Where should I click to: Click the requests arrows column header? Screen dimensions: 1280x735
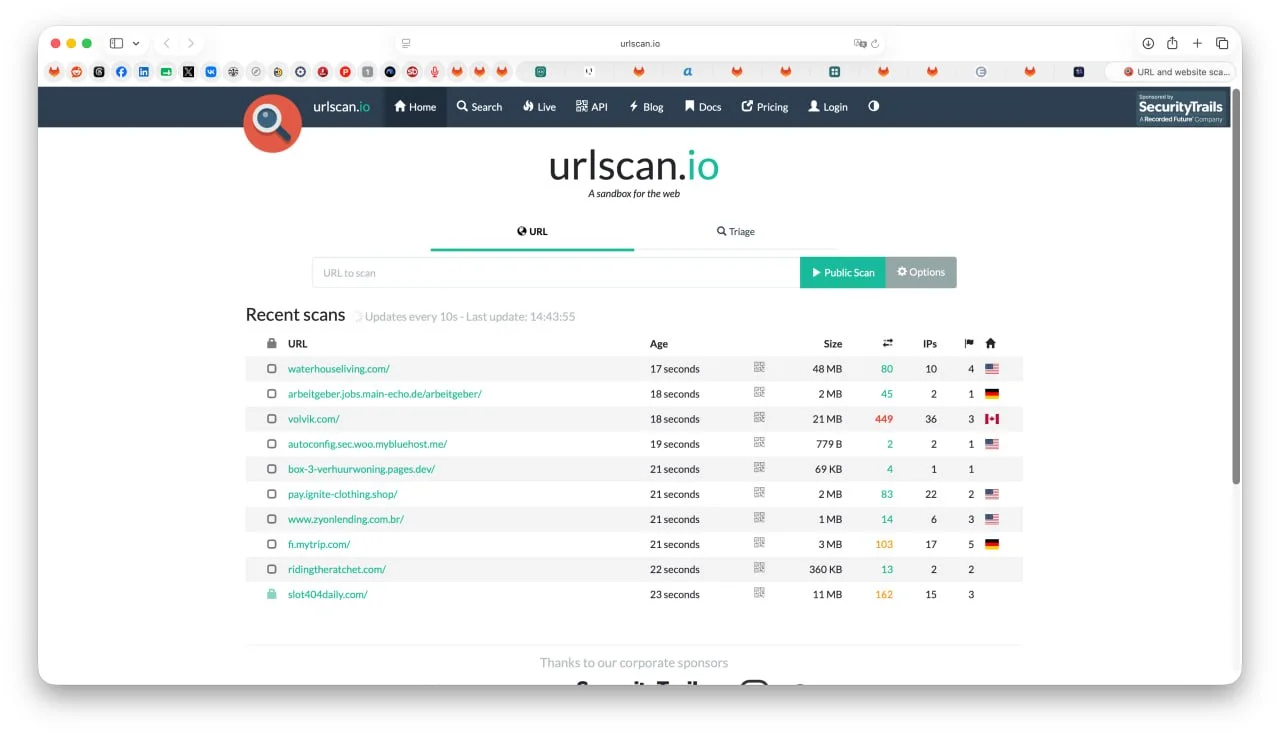[887, 343]
